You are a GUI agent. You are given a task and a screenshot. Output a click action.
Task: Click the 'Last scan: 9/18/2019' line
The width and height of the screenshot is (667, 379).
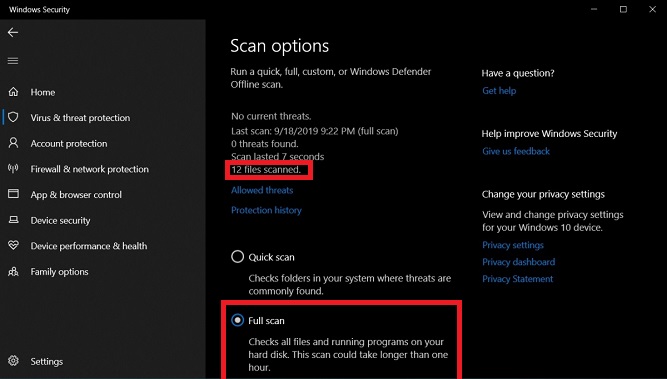(315, 131)
